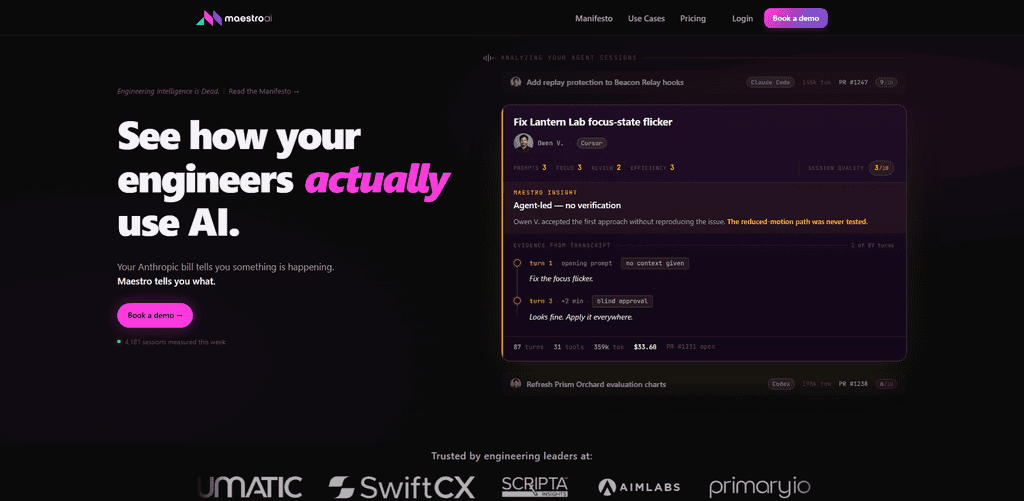
Task: Click the 'no context given' tag
Action: (x=654, y=263)
